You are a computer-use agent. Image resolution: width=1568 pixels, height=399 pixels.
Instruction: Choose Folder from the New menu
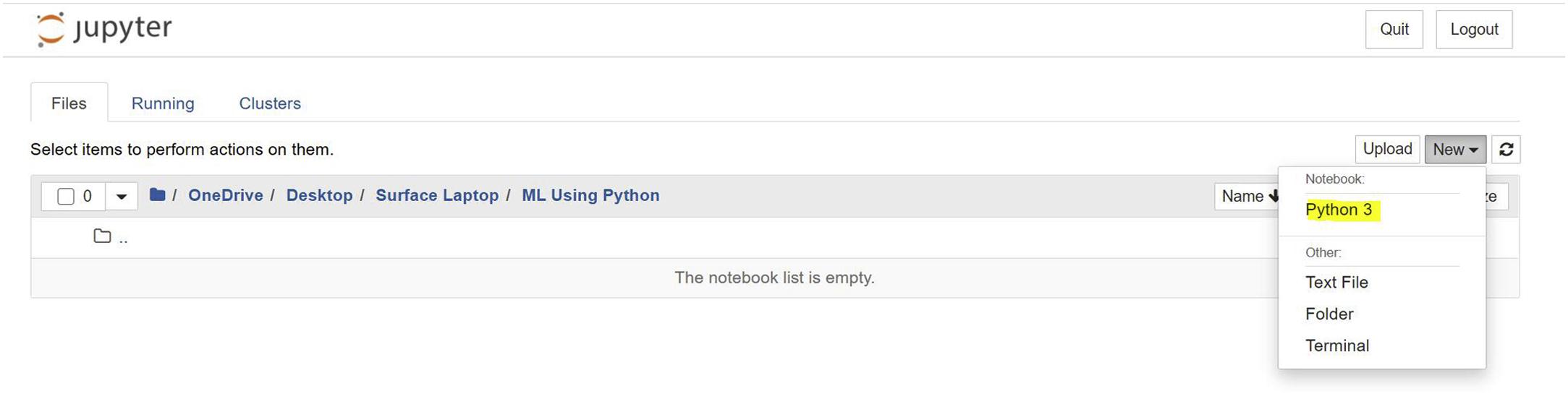[1329, 314]
